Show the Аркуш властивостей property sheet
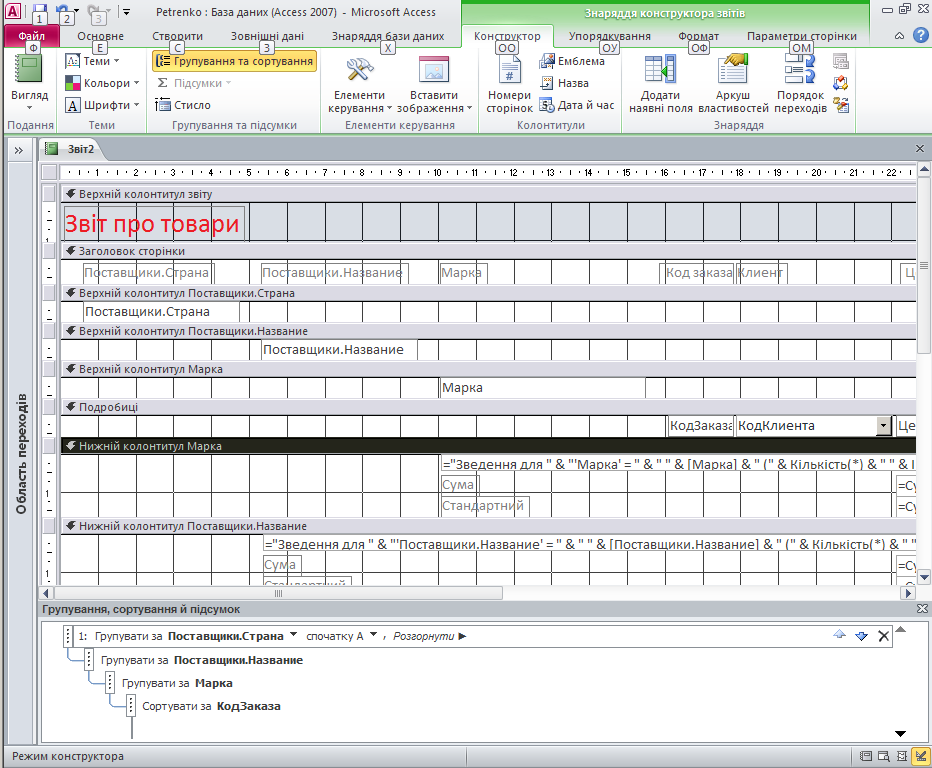Screen dimensions: 932x768 tap(733, 84)
